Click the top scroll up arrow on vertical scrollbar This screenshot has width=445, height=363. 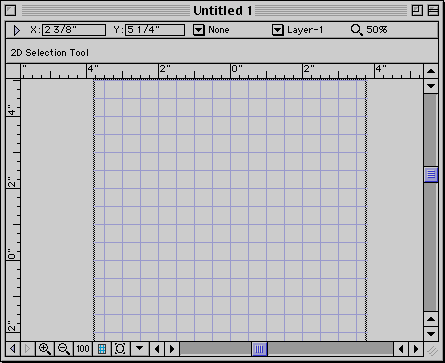[x=431, y=71]
